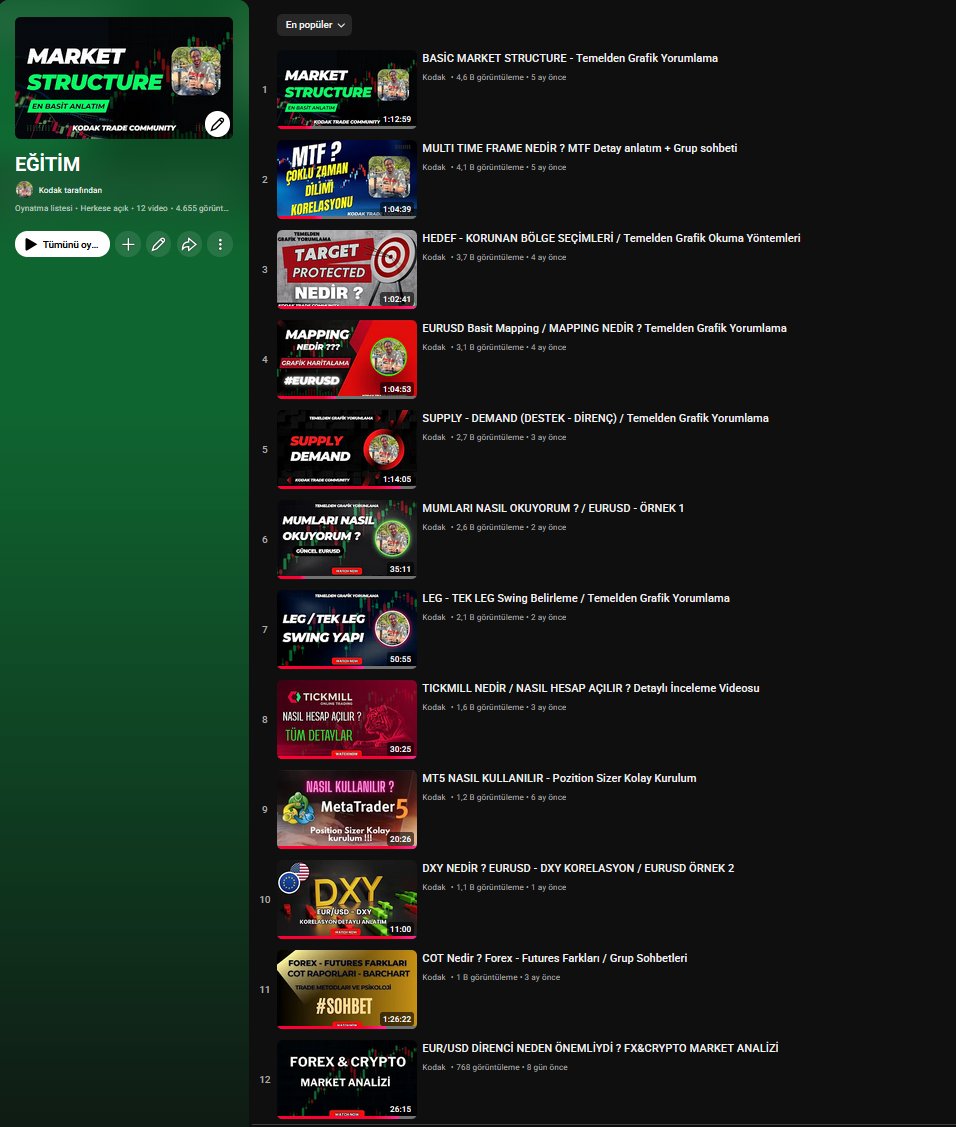Open COT Nedir Forex - Futures title
This screenshot has height=1127, width=956.
(x=554, y=958)
